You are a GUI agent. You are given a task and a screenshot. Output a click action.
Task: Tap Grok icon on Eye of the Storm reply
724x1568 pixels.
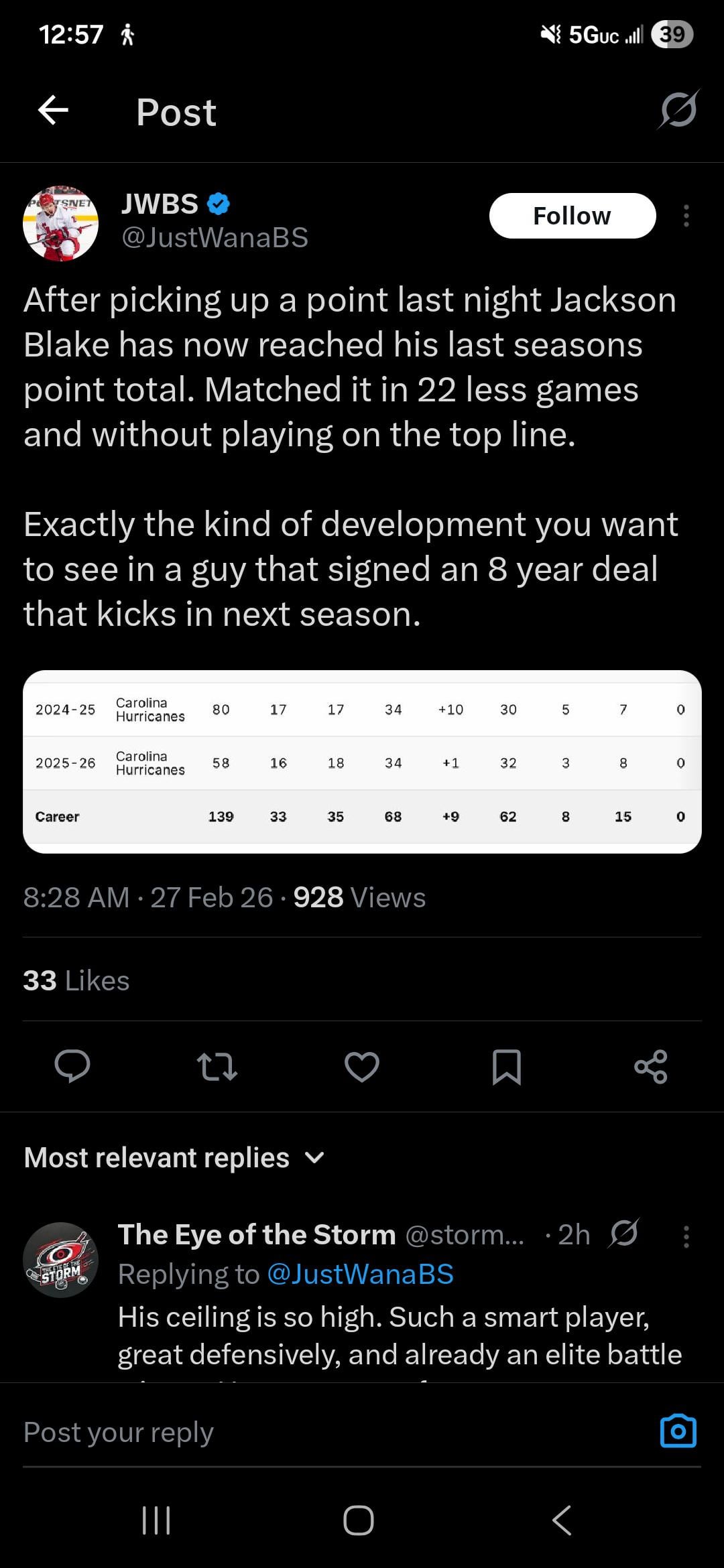point(624,1234)
